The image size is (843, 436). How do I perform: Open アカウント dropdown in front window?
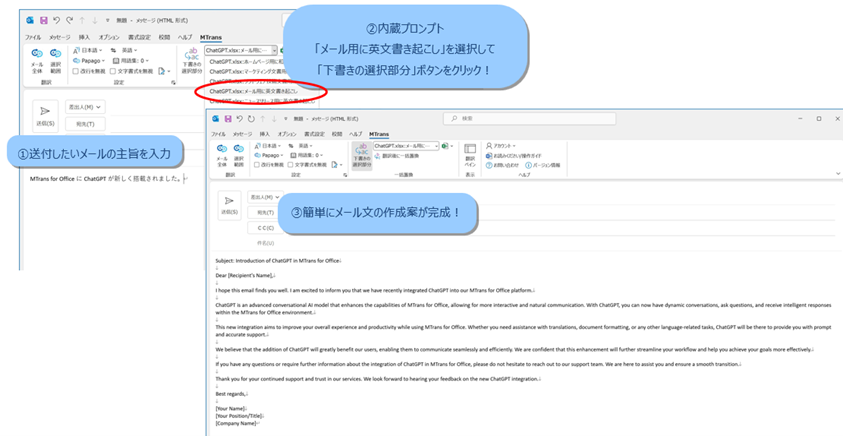(501, 146)
